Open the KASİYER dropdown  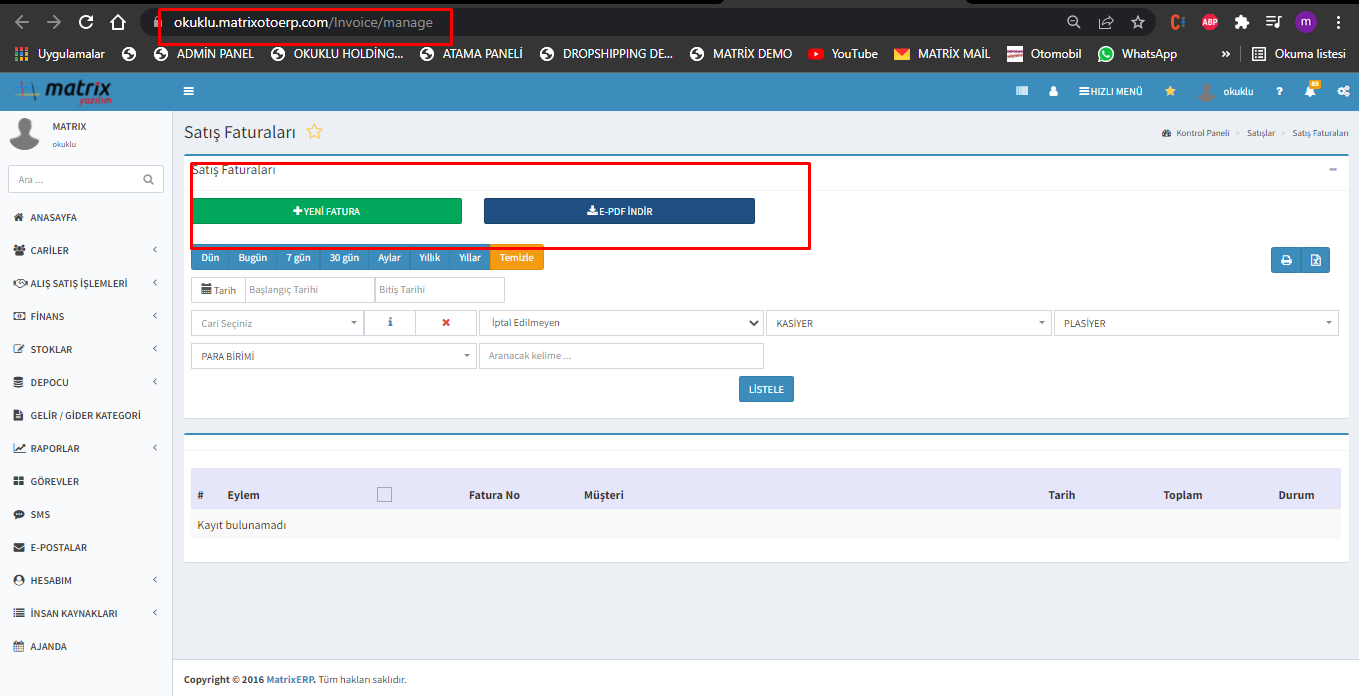coord(908,323)
